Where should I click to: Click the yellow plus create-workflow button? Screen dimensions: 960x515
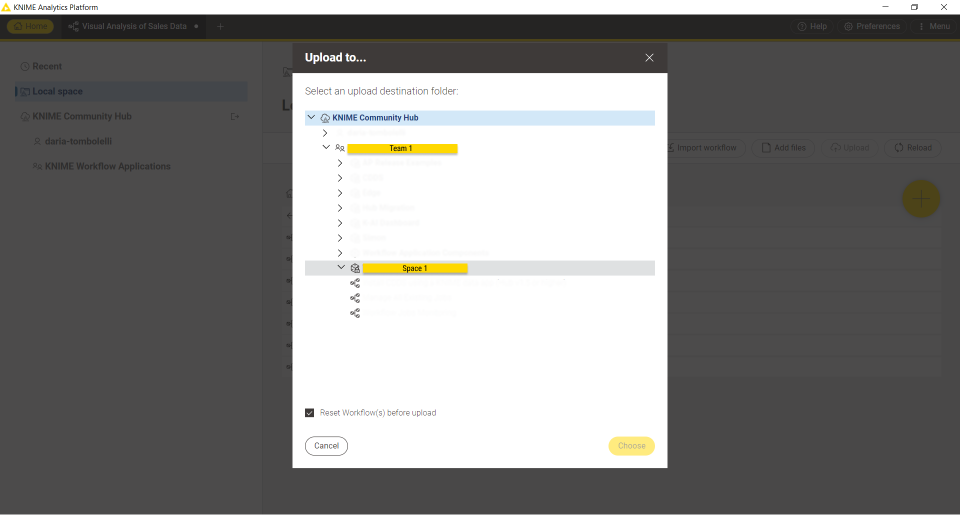coord(921,199)
